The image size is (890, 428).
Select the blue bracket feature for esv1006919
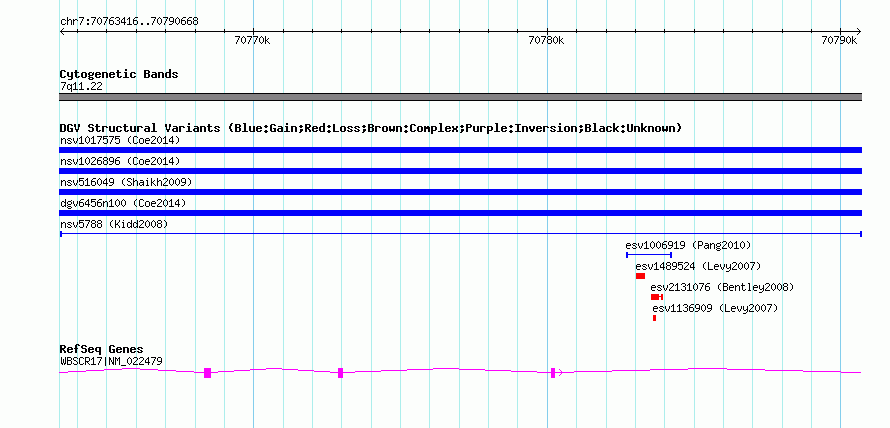pyautogui.click(x=649, y=255)
